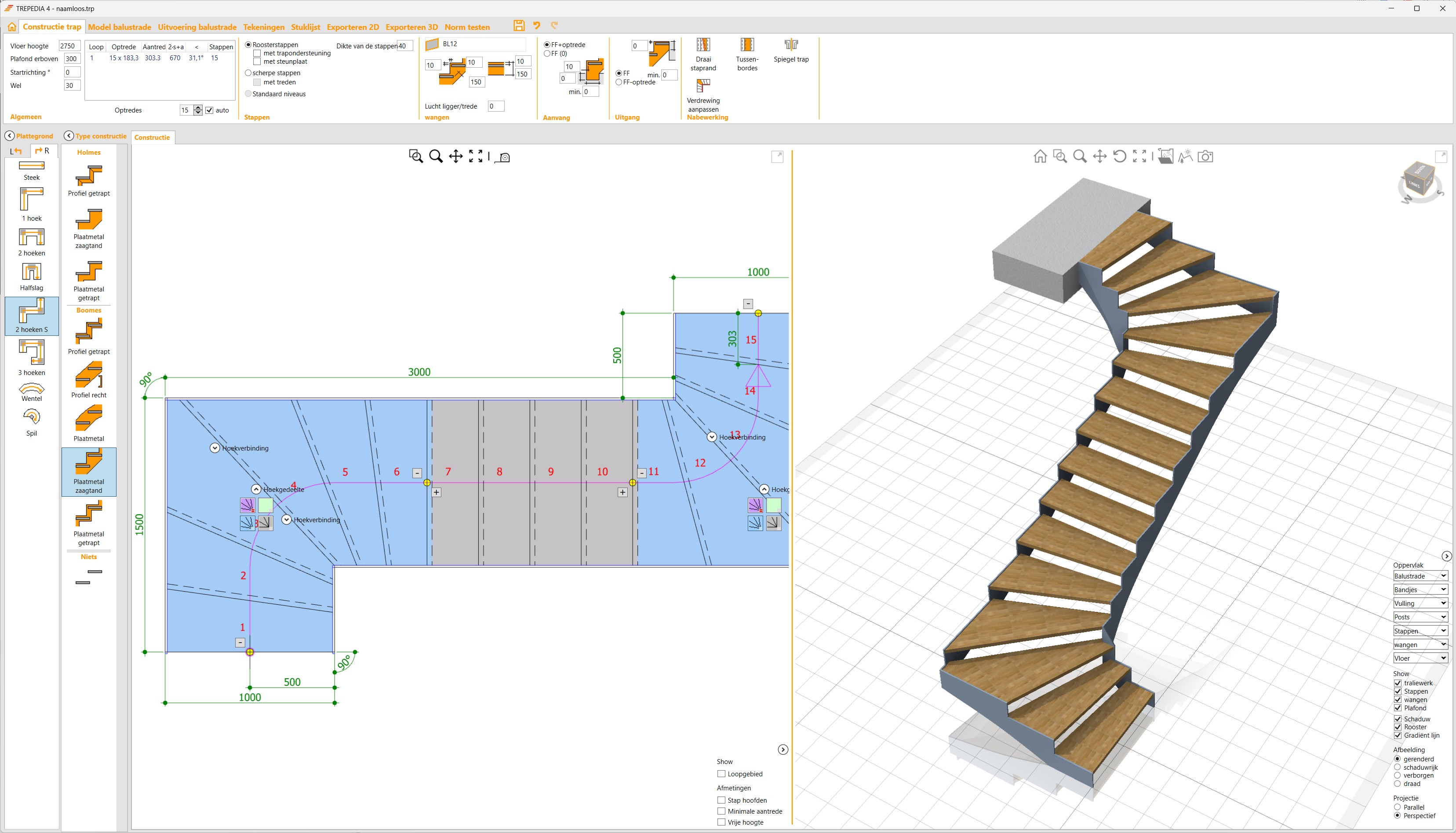Reset the 3D view with the home icon
The width and height of the screenshot is (1456, 833).
click(x=1040, y=156)
